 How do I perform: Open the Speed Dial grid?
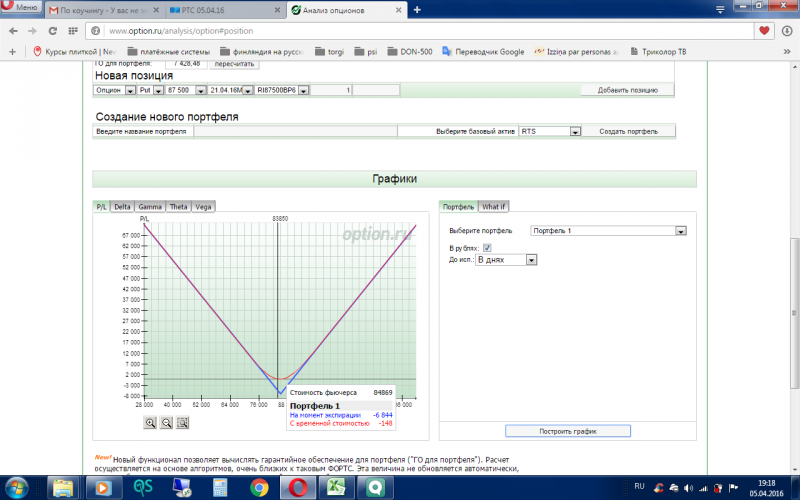click(x=73, y=31)
